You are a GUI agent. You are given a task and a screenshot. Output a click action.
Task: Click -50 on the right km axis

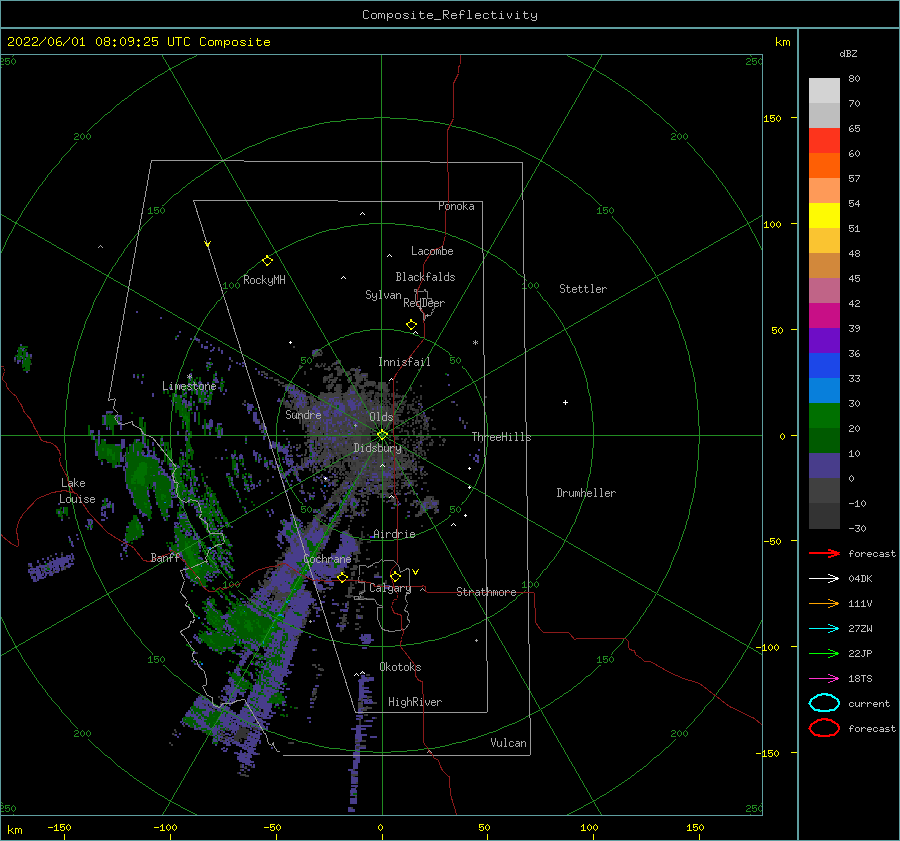(x=773, y=541)
